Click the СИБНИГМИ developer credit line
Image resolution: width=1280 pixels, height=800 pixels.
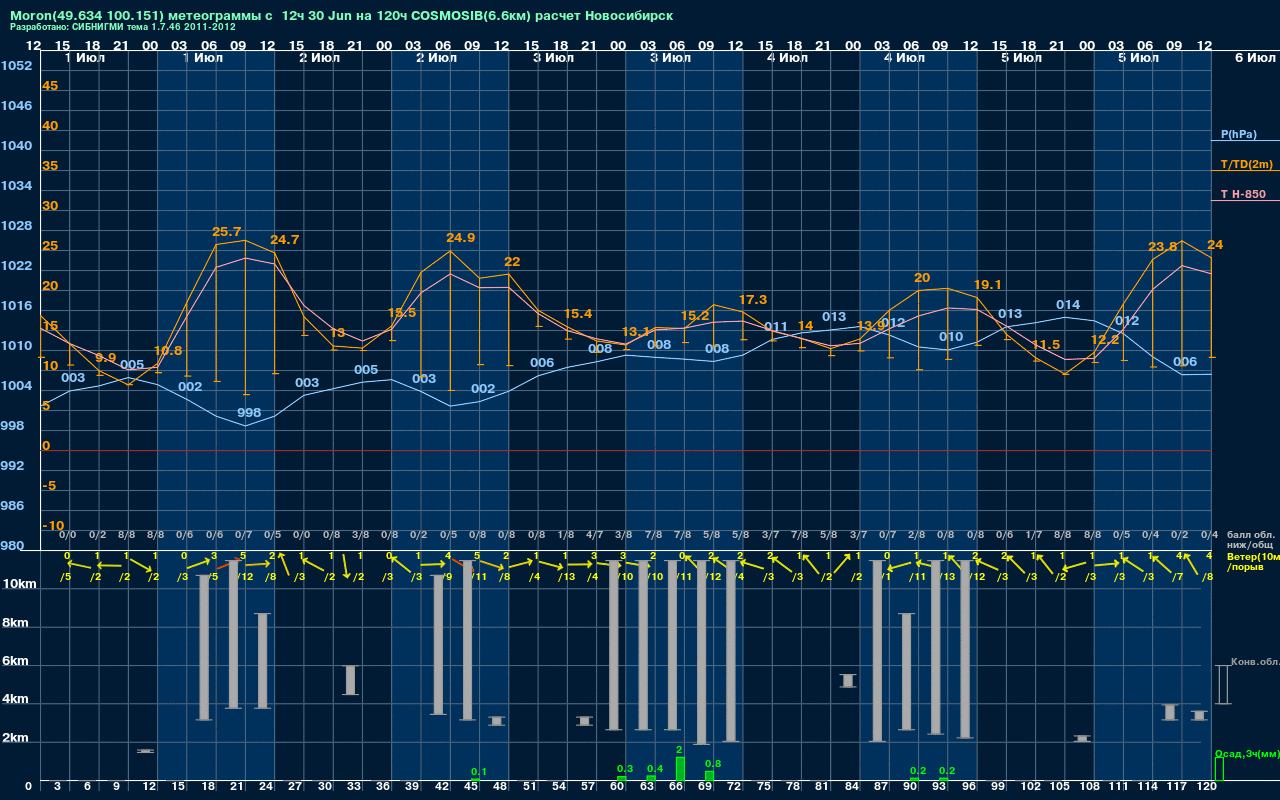click(123, 27)
